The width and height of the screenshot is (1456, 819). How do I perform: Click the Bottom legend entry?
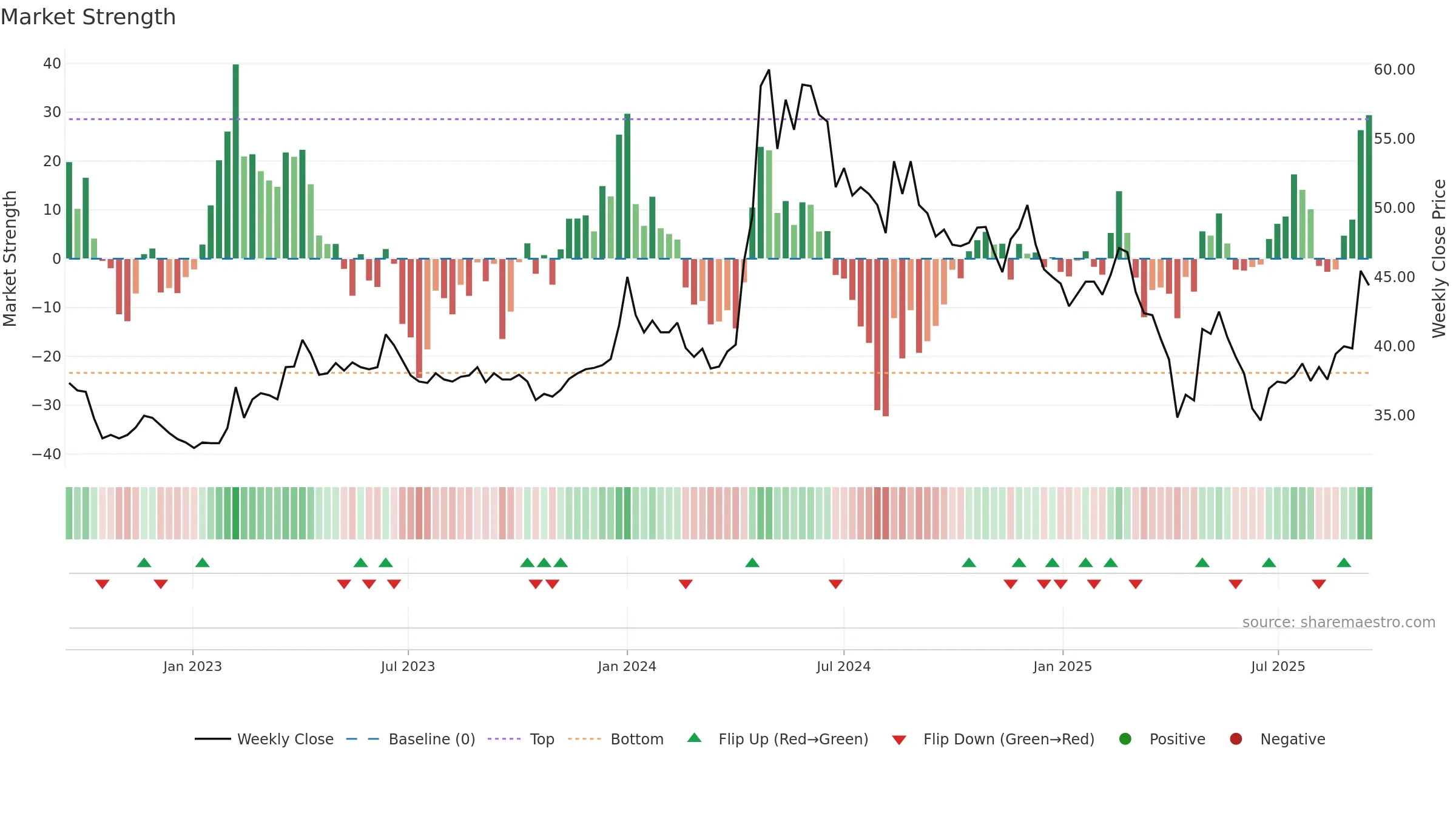(x=615, y=739)
